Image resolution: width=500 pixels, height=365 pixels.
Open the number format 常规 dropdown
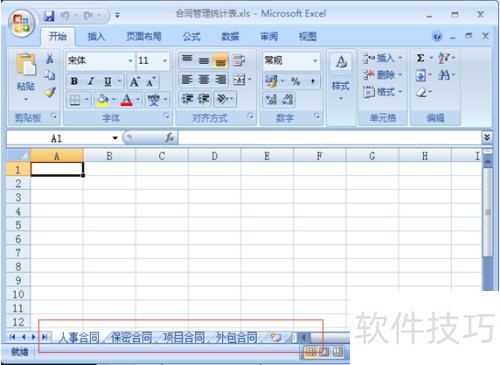click(x=315, y=61)
